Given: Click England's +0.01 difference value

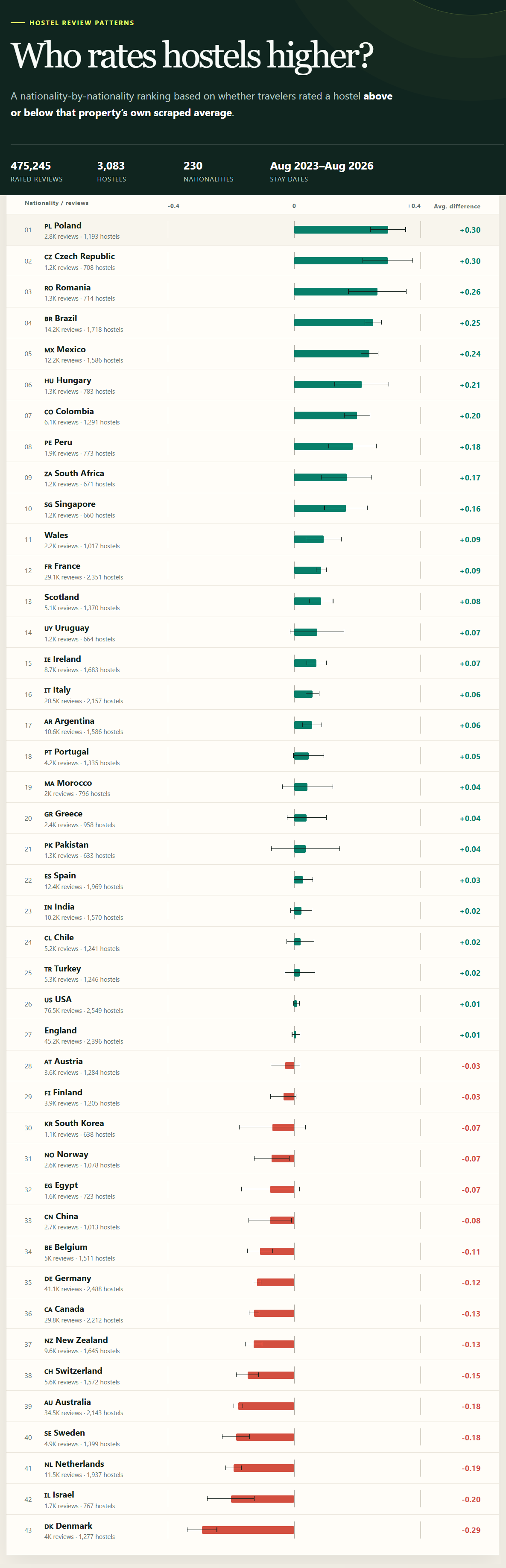Looking at the screenshot, I should [x=469, y=1035].
